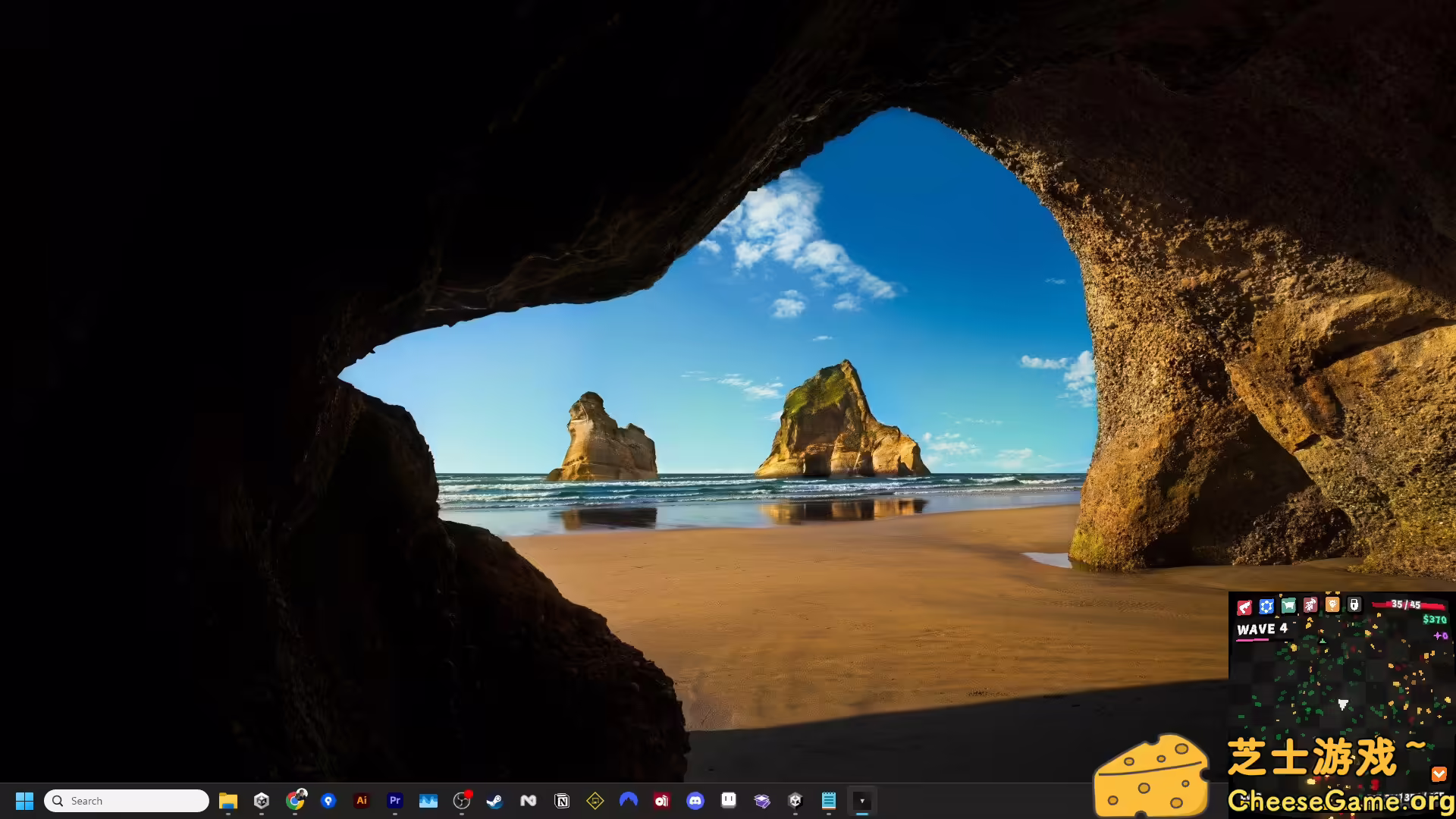Select the red gun upgrade in game
The image size is (1456, 819).
[x=1244, y=607]
